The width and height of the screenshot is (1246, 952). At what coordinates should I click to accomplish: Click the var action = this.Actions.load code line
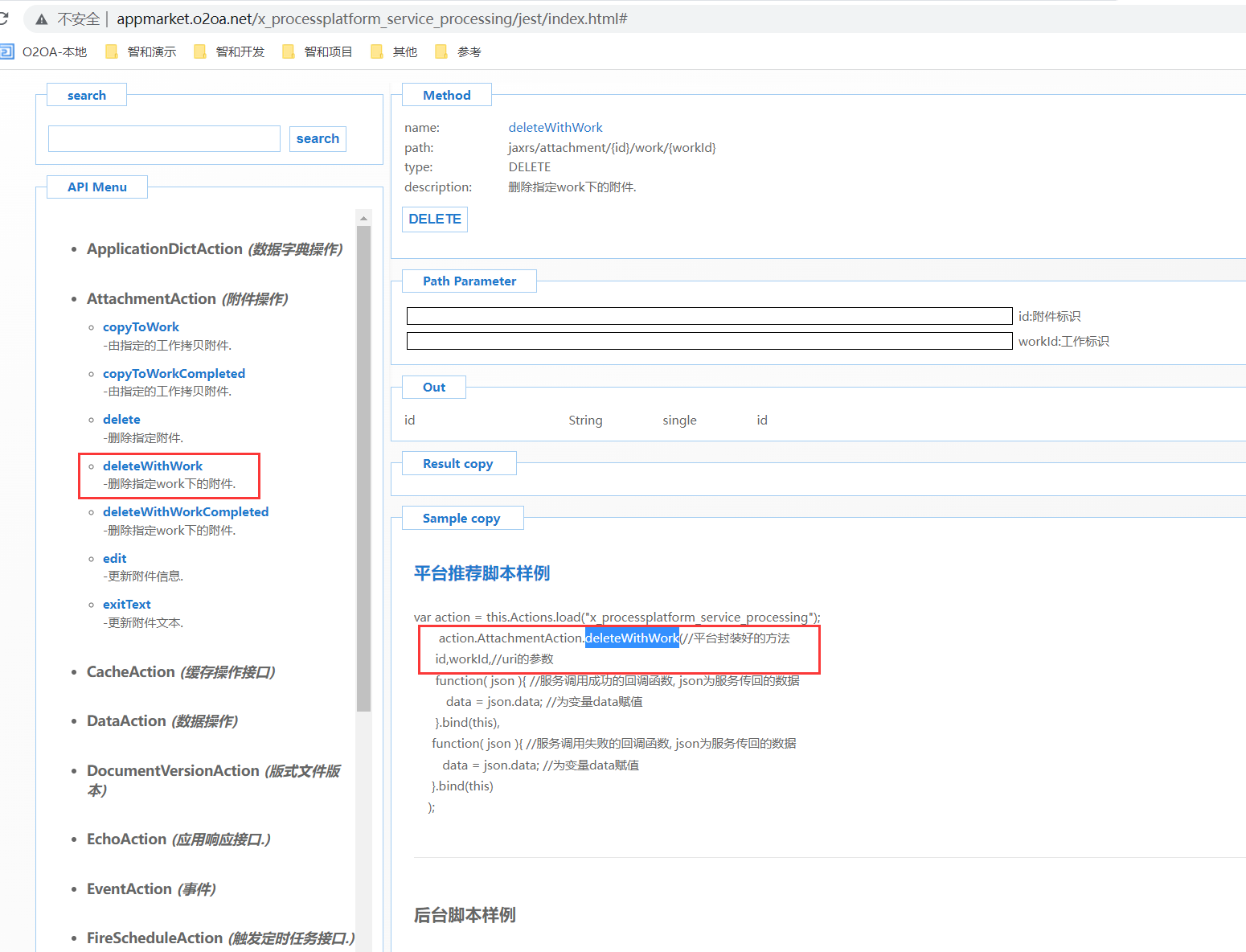coord(617,618)
